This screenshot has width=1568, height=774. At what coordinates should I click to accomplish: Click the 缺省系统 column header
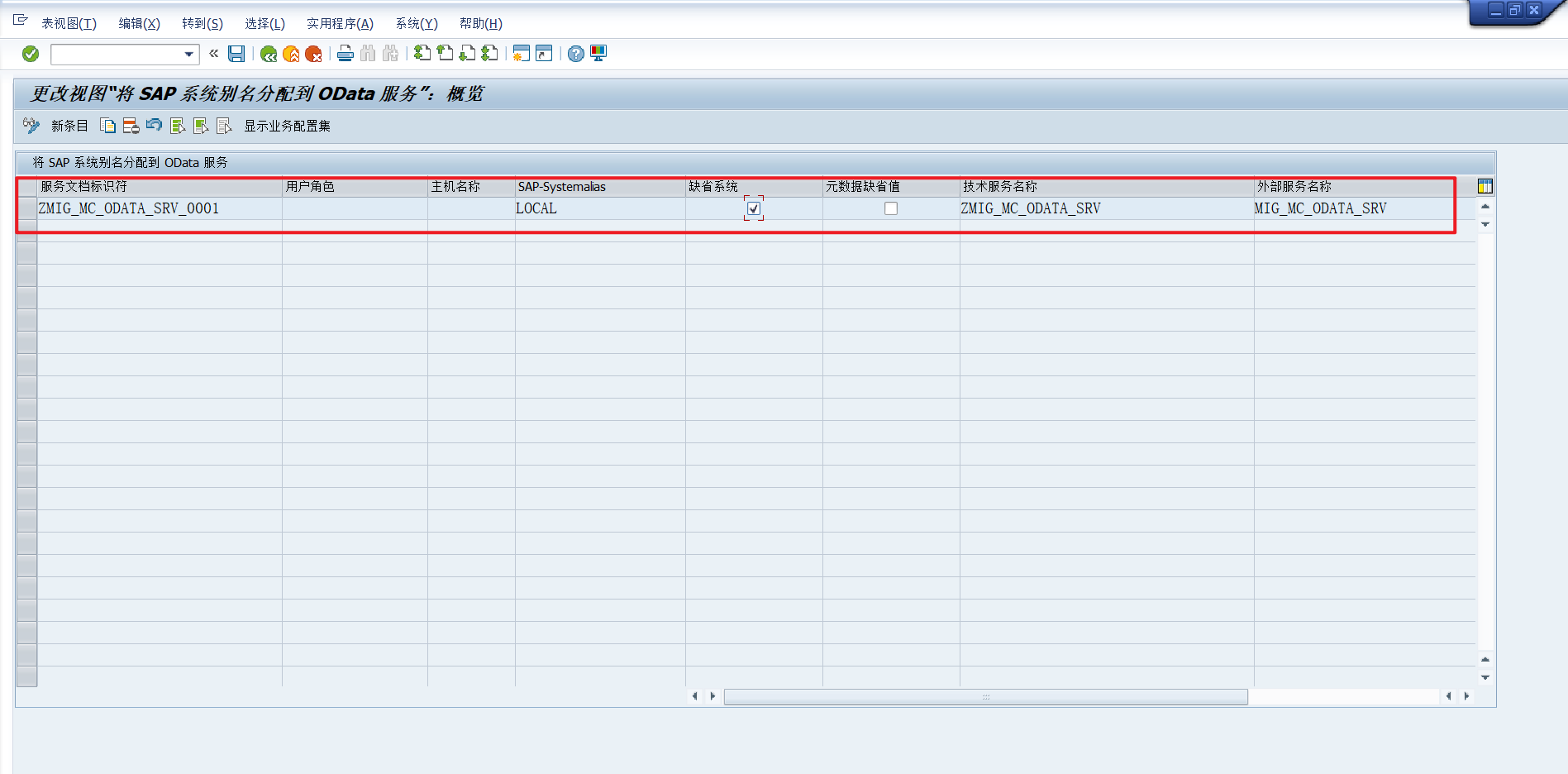(x=755, y=187)
